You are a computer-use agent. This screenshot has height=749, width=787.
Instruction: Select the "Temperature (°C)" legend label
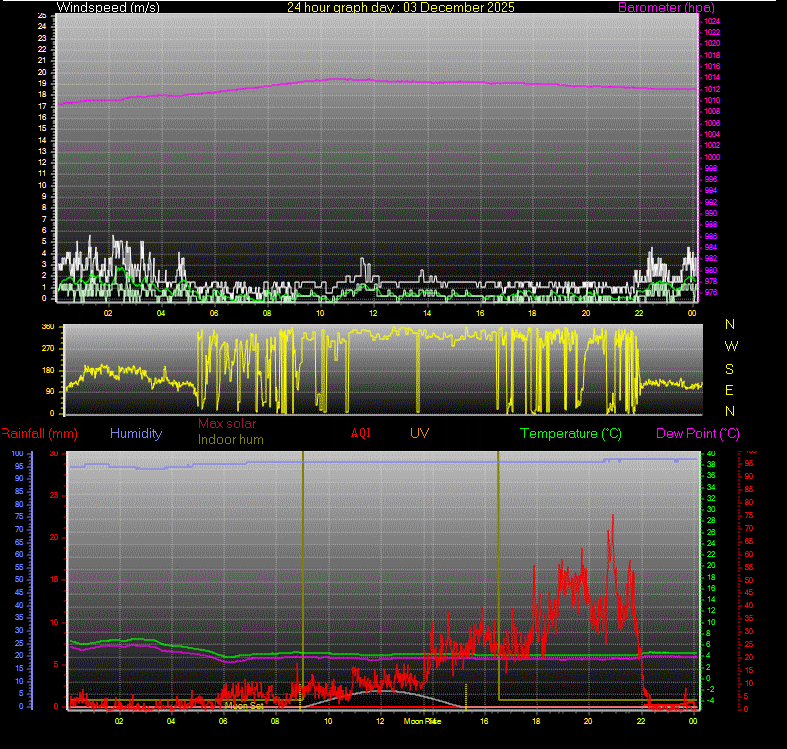click(571, 433)
